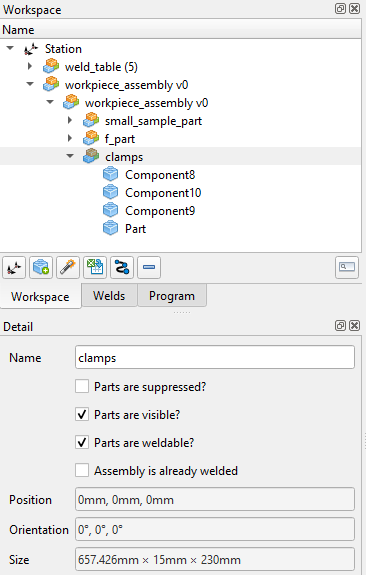Viewport: 366px width, 575px height.
Task: Click the magic wand tool icon
Action: click(x=68, y=268)
